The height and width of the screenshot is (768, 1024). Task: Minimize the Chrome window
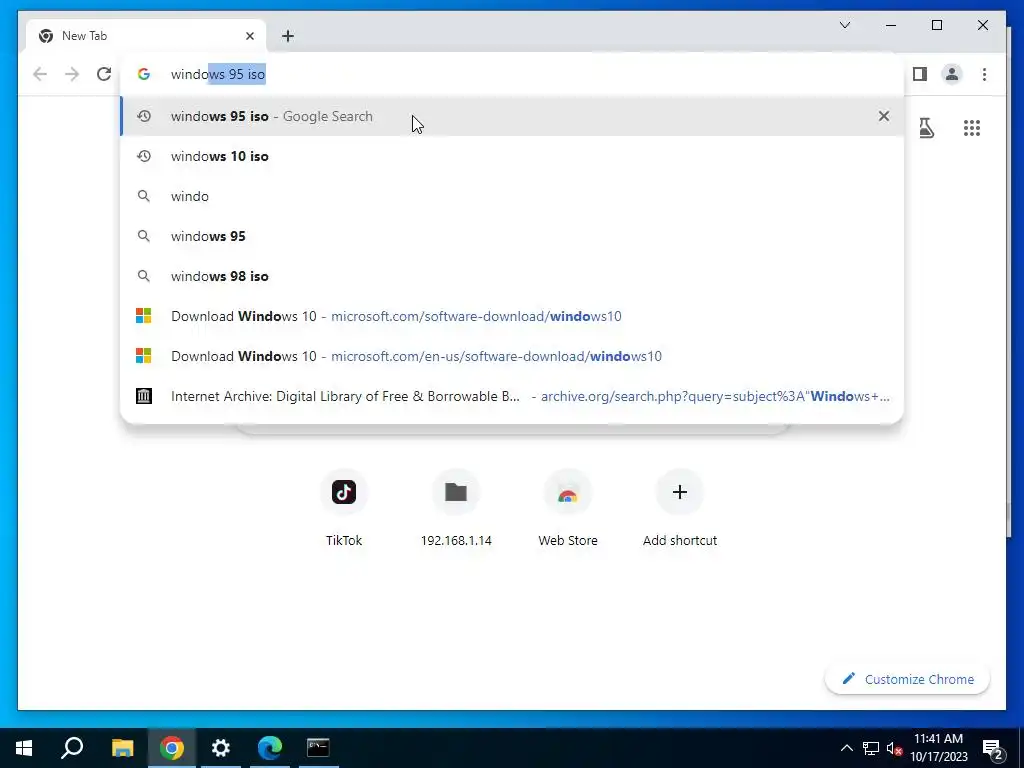[x=891, y=25]
